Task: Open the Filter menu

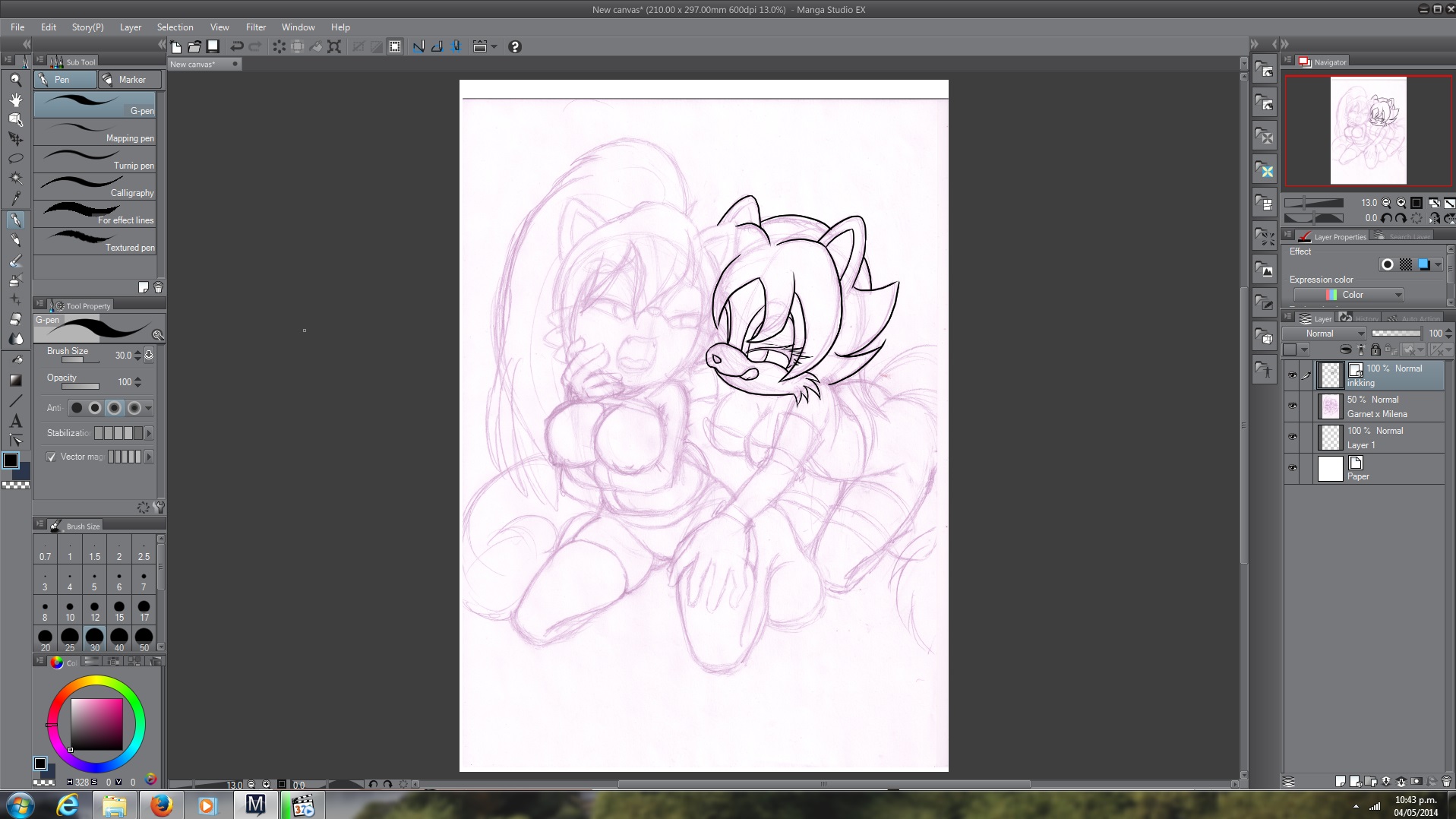Action: [256, 27]
